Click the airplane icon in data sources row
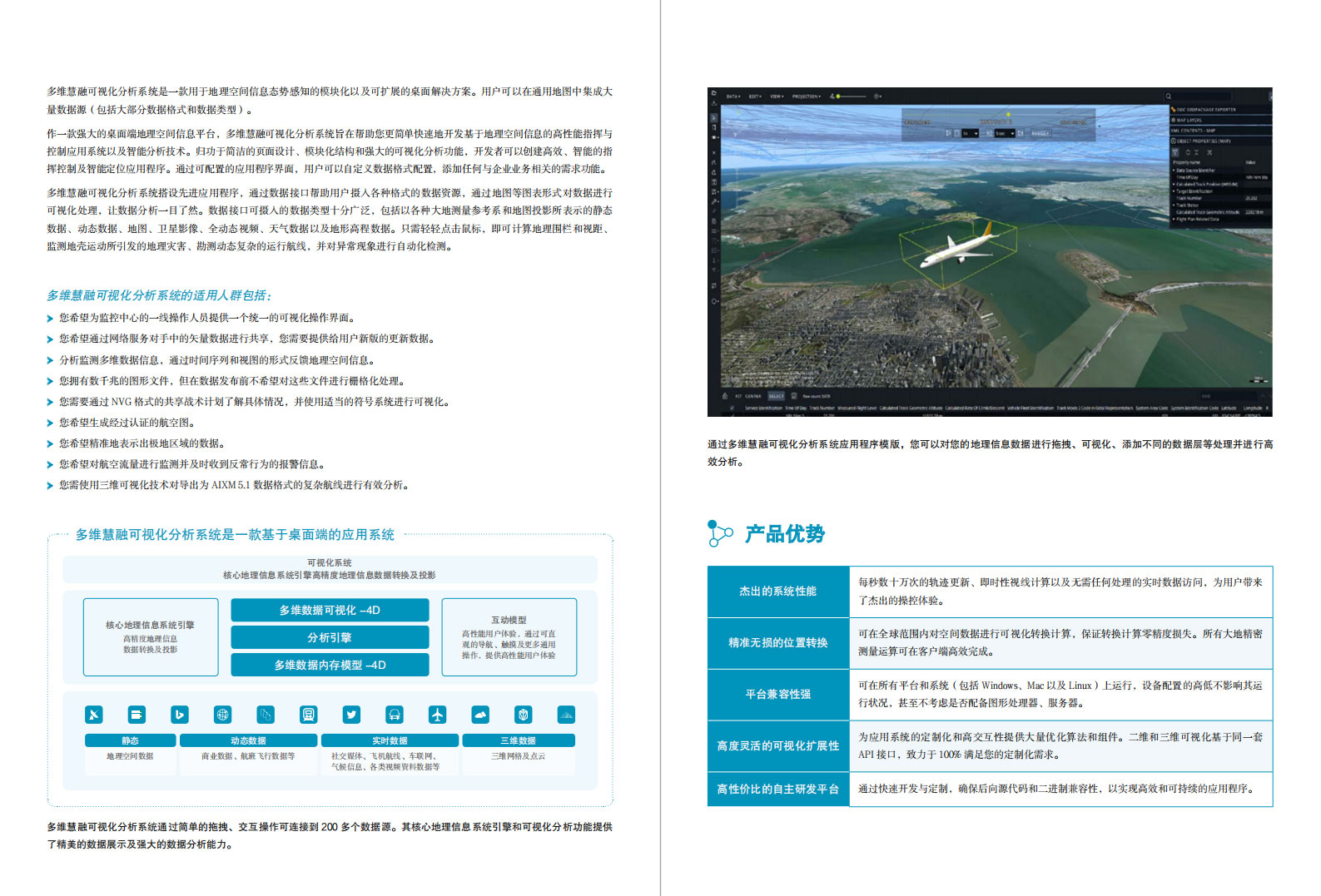Image resolution: width=1321 pixels, height=896 pixels. tap(437, 715)
